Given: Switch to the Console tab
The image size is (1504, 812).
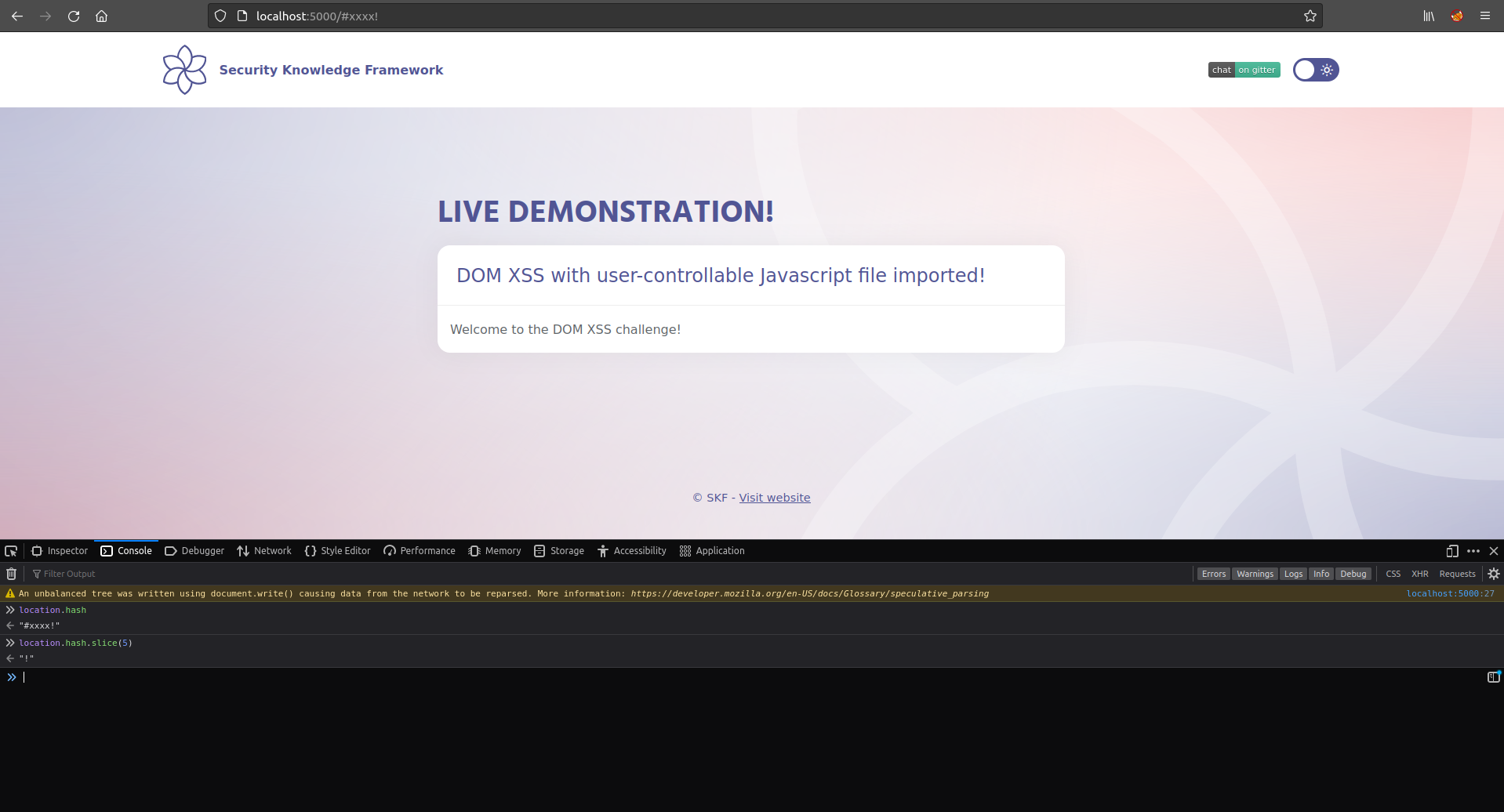Looking at the screenshot, I should [x=126, y=551].
